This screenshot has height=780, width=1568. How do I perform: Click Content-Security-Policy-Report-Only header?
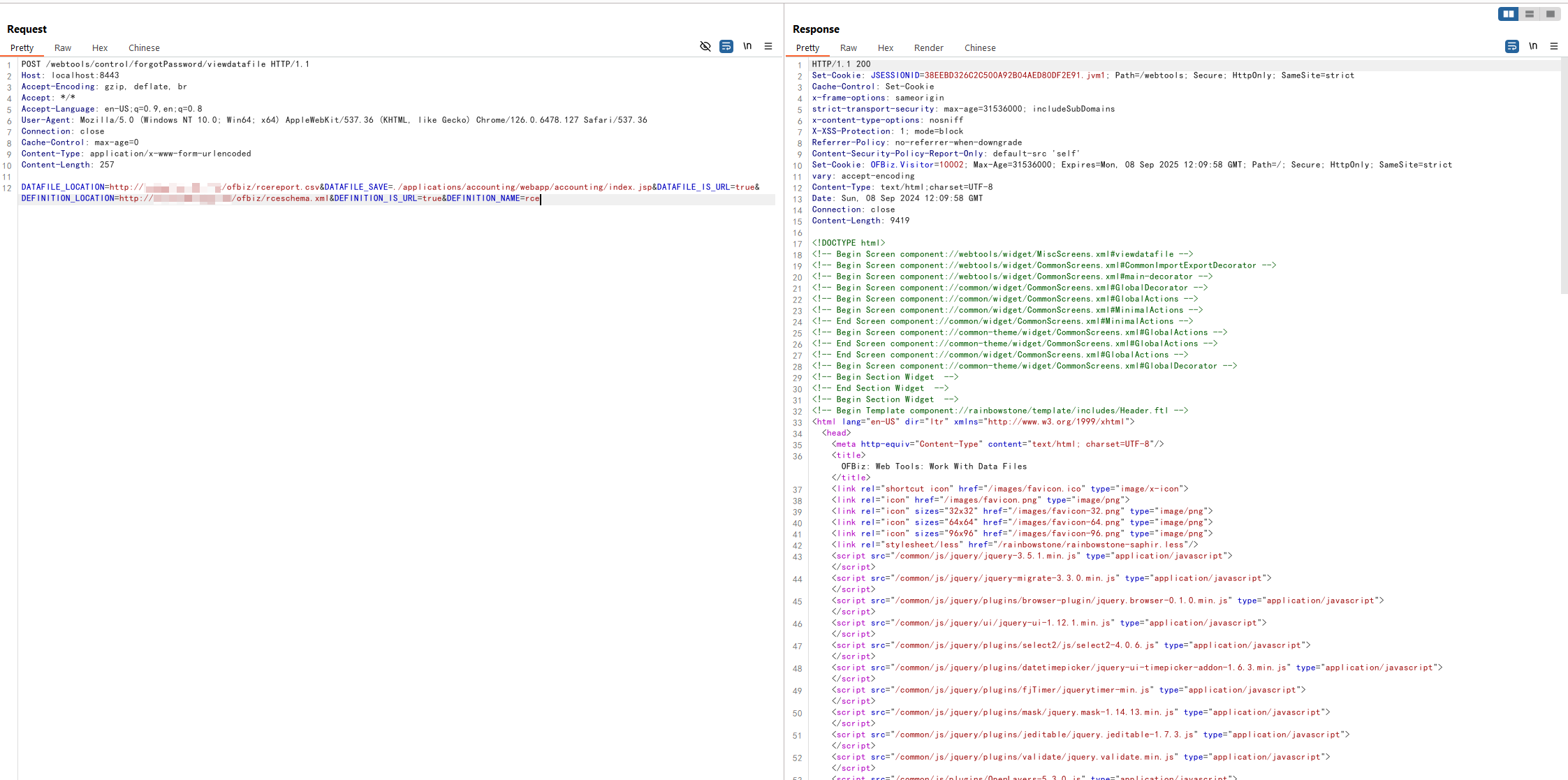click(946, 154)
